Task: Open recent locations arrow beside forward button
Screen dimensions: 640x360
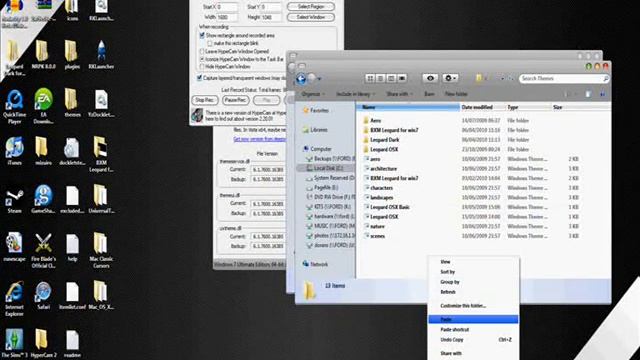Action: [319, 79]
